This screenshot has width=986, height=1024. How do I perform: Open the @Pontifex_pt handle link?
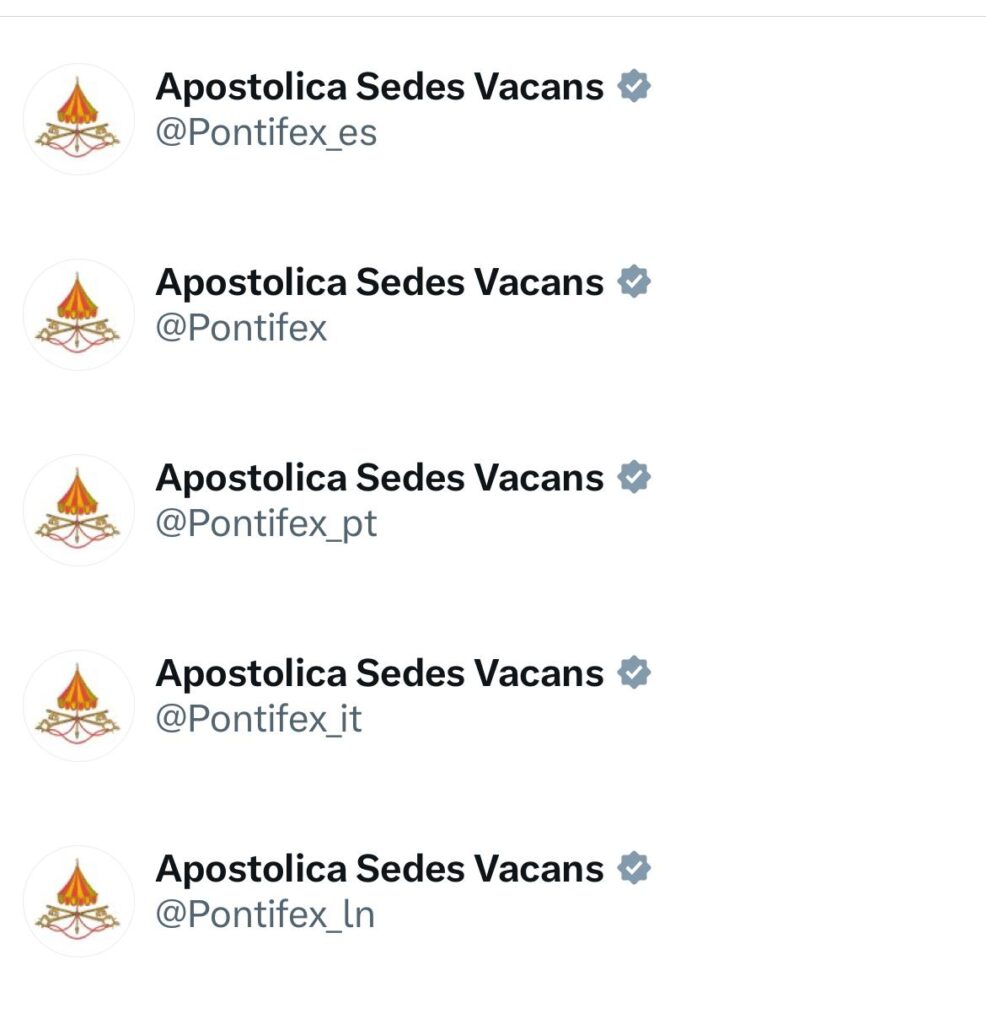(x=266, y=524)
